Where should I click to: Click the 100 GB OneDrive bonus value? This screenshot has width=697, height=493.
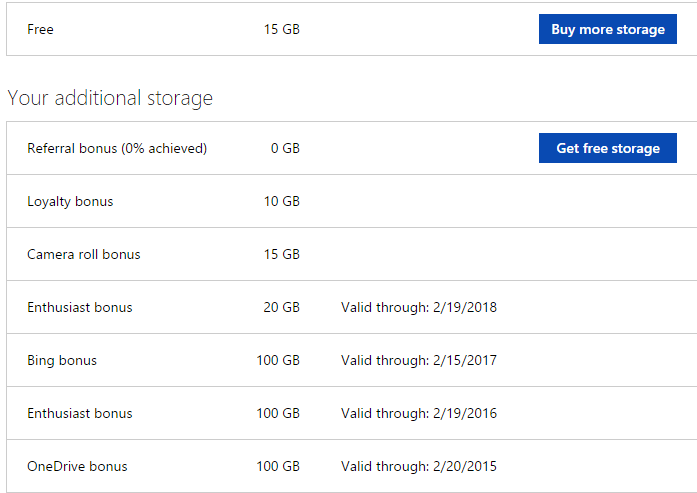pos(278,466)
